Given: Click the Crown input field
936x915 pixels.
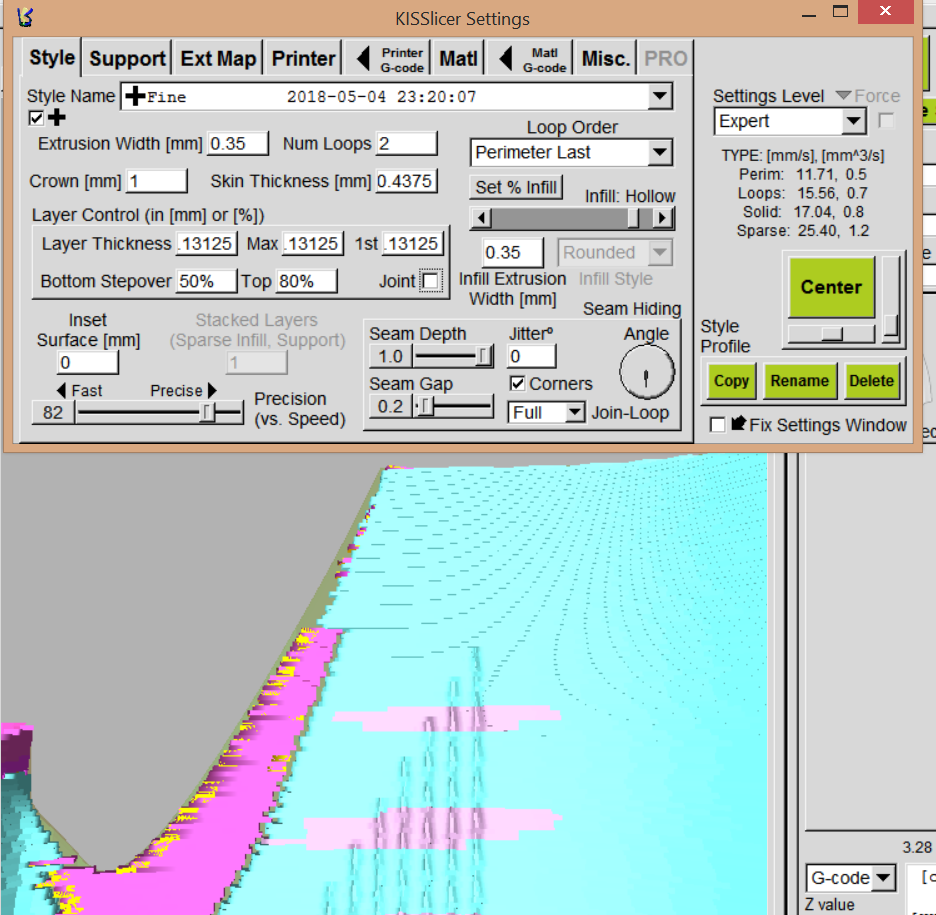Looking at the screenshot, I should (x=156, y=181).
